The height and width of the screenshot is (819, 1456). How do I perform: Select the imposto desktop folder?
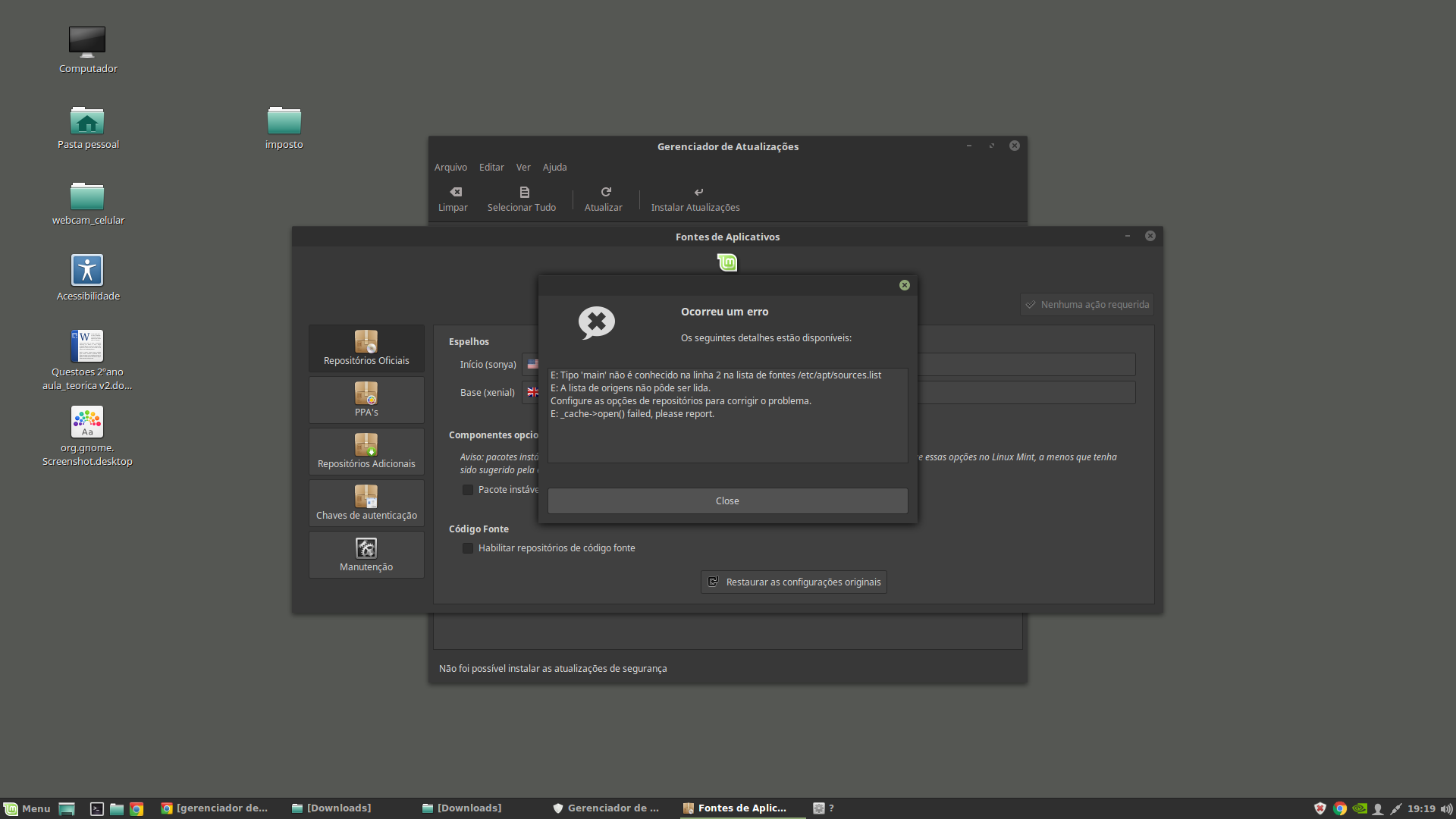284,127
